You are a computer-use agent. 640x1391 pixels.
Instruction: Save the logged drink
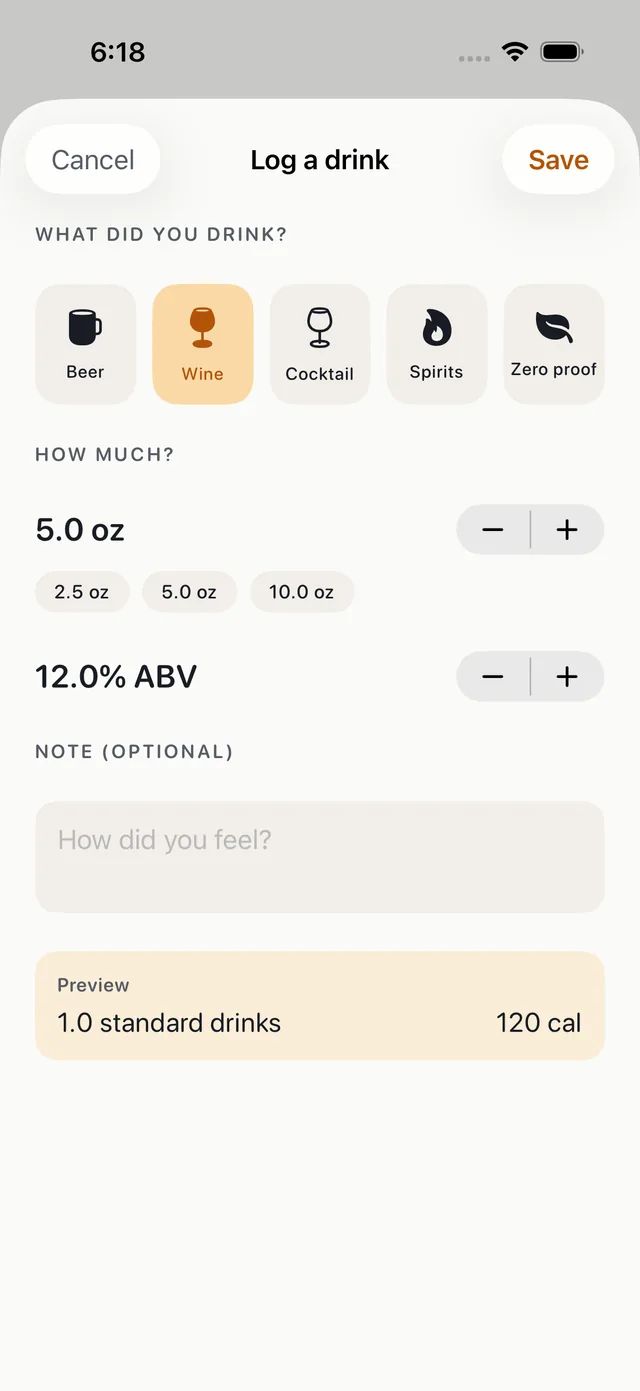(x=558, y=160)
